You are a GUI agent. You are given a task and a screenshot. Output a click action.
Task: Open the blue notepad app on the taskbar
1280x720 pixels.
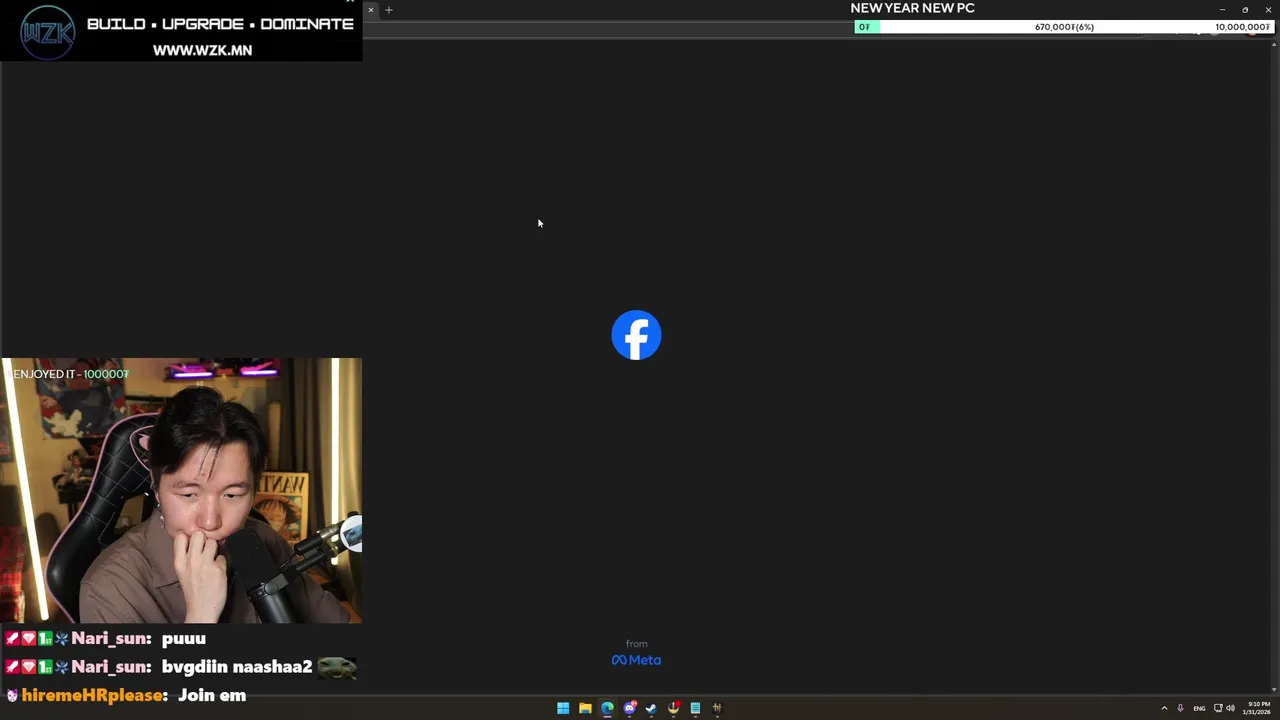pos(695,708)
